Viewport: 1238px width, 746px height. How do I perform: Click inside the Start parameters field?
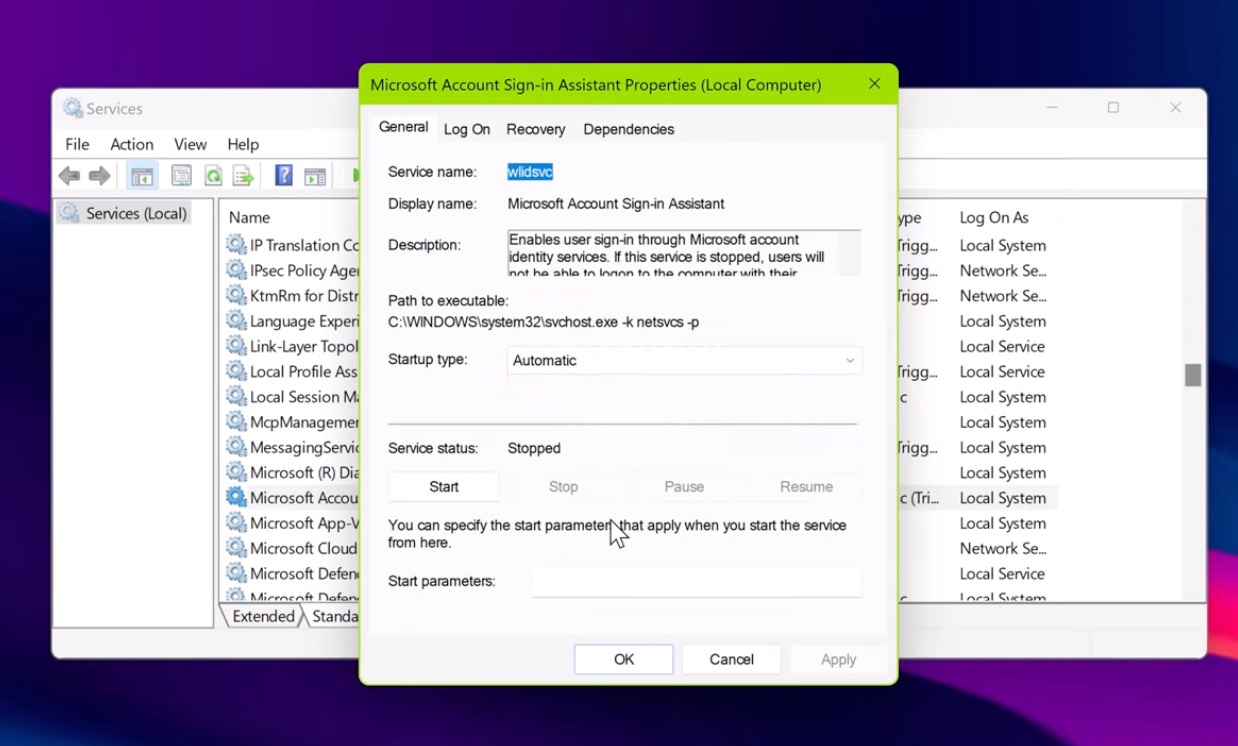(x=697, y=581)
